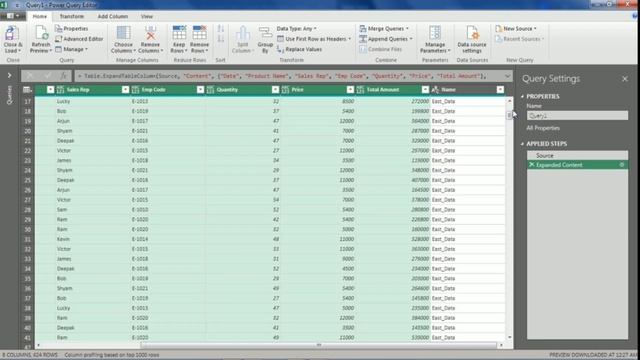Click the data type icon of Name column
This screenshot has height=360, width=640.
point(435,89)
